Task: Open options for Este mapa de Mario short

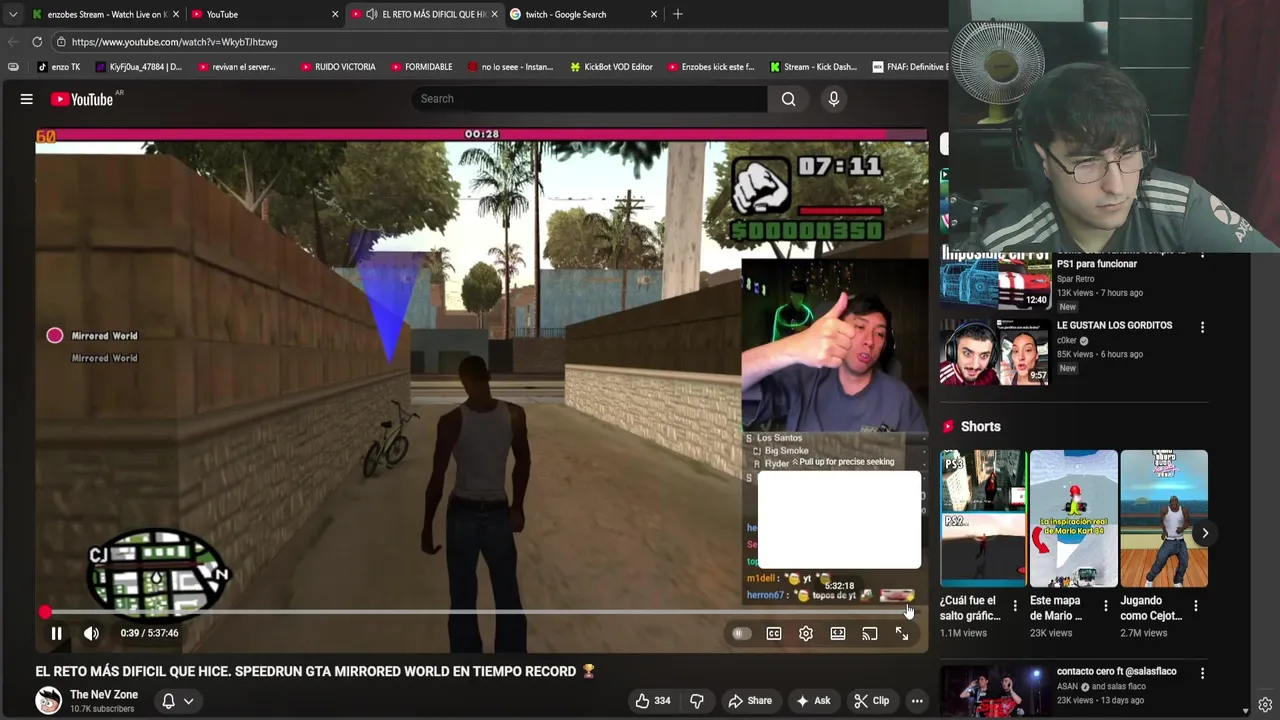Action: point(1105,606)
